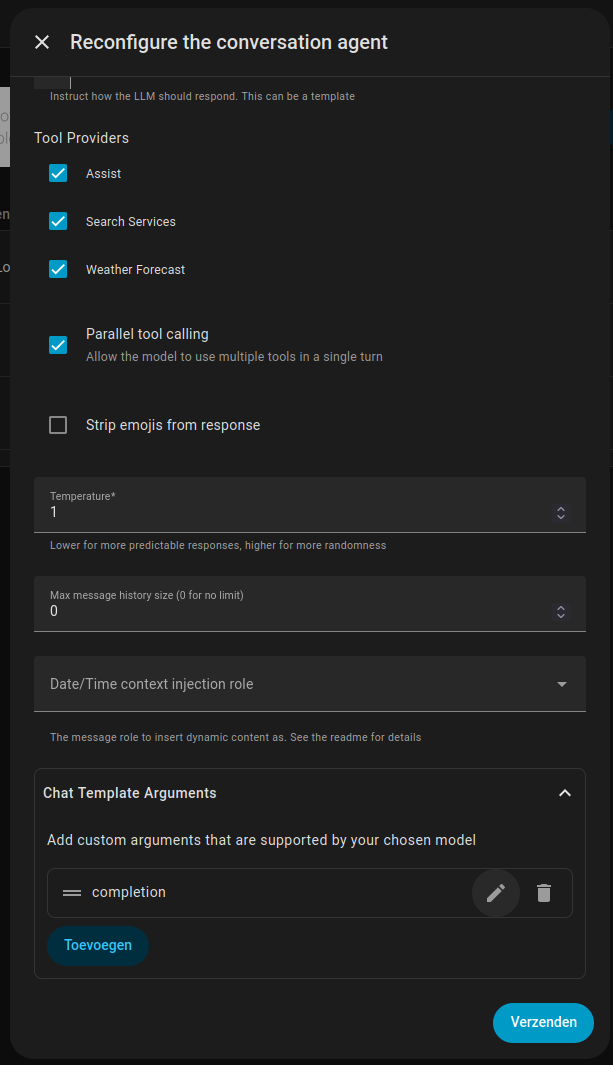Collapse the Chat Template Arguments section
The image size is (613, 1065).
pos(565,793)
